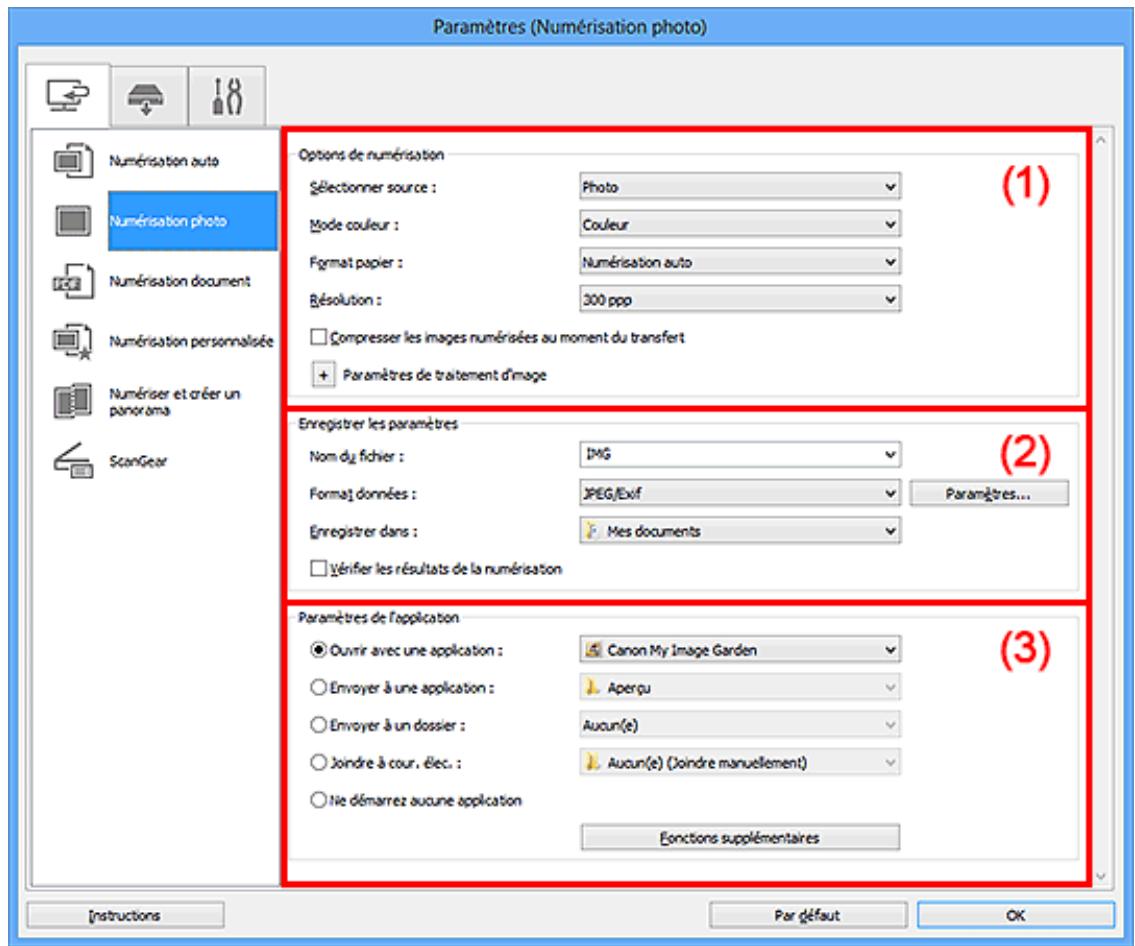Click the Paramètres... button
The height and width of the screenshot is (946, 1135).
(988, 494)
